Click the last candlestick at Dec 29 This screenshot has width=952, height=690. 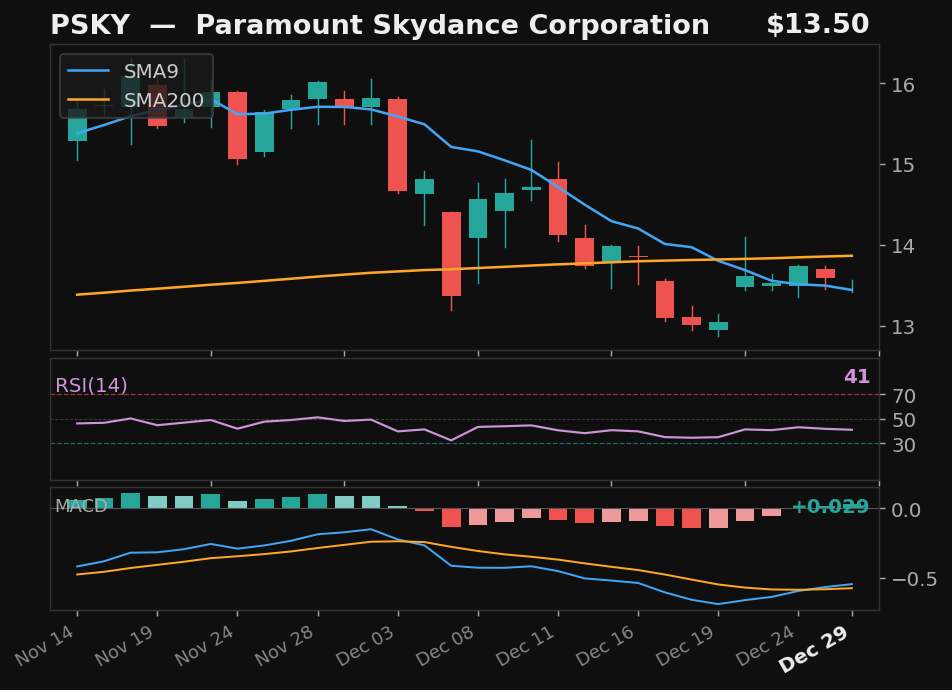[x=852, y=286]
